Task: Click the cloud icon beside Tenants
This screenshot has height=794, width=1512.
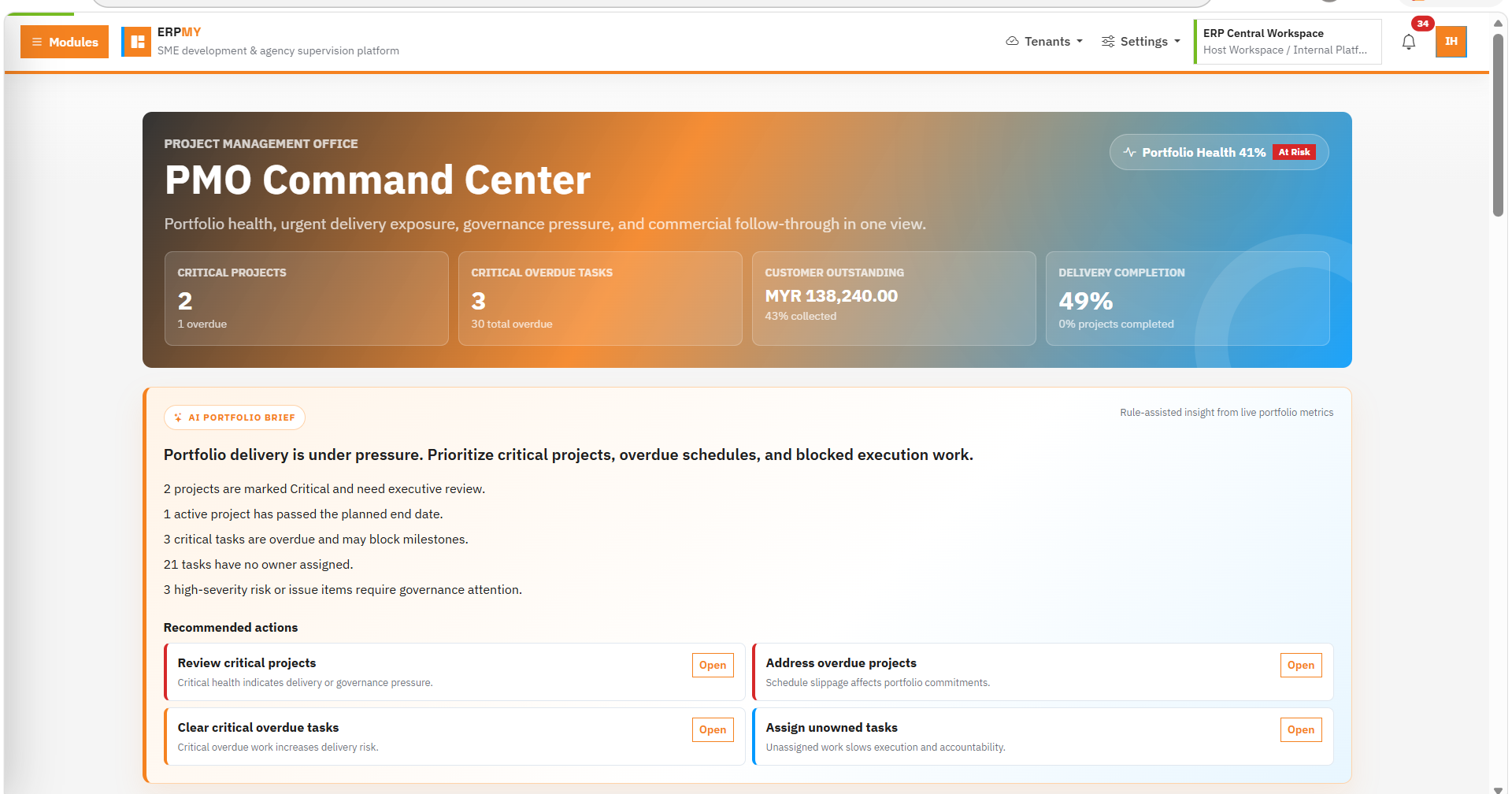Action: [1012, 41]
